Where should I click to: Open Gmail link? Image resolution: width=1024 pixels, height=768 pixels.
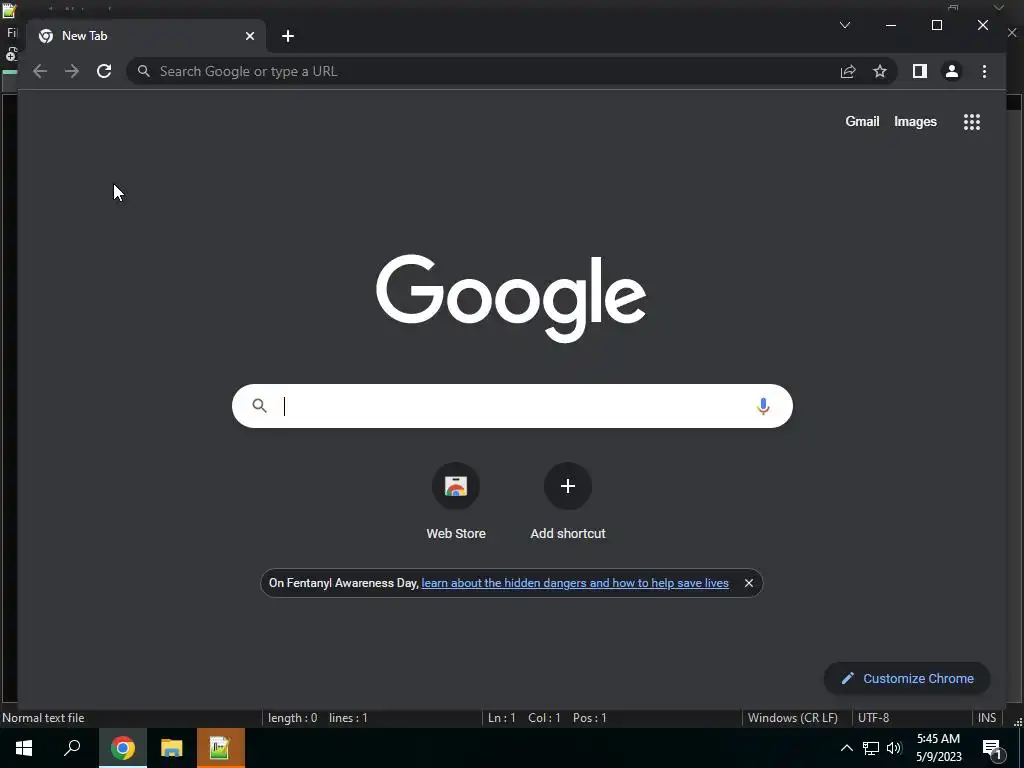pyautogui.click(x=862, y=121)
